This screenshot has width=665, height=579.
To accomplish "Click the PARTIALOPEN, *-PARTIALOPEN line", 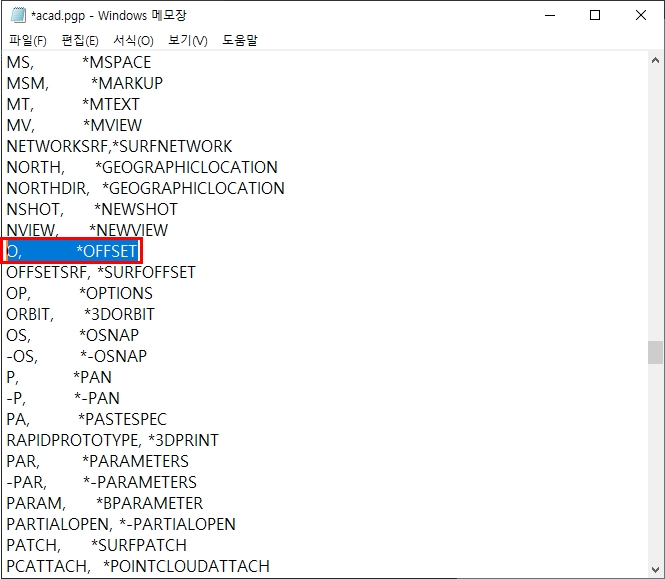I will [121, 524].
